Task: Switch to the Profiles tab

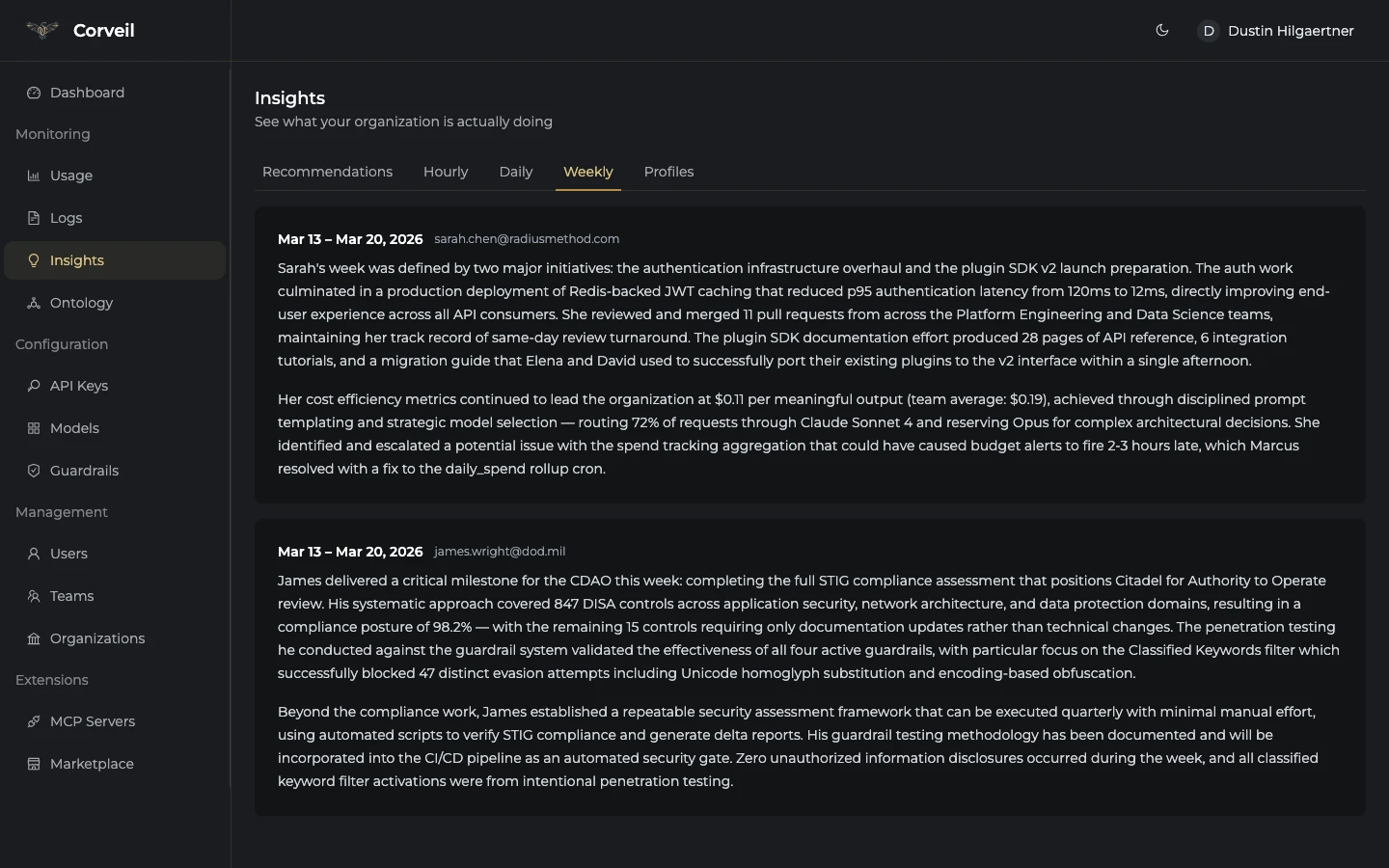Action: pyautogui.click(x=669, y=172)
